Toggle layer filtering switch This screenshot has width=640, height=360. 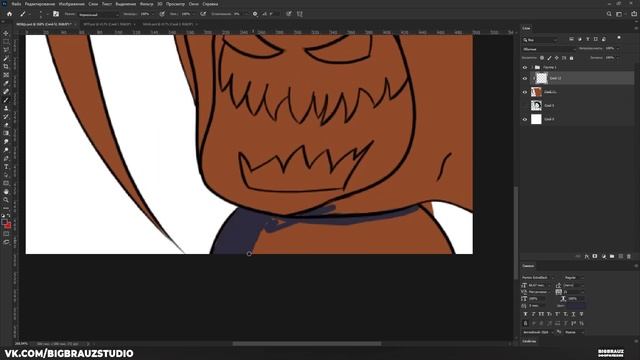point(619,38)
